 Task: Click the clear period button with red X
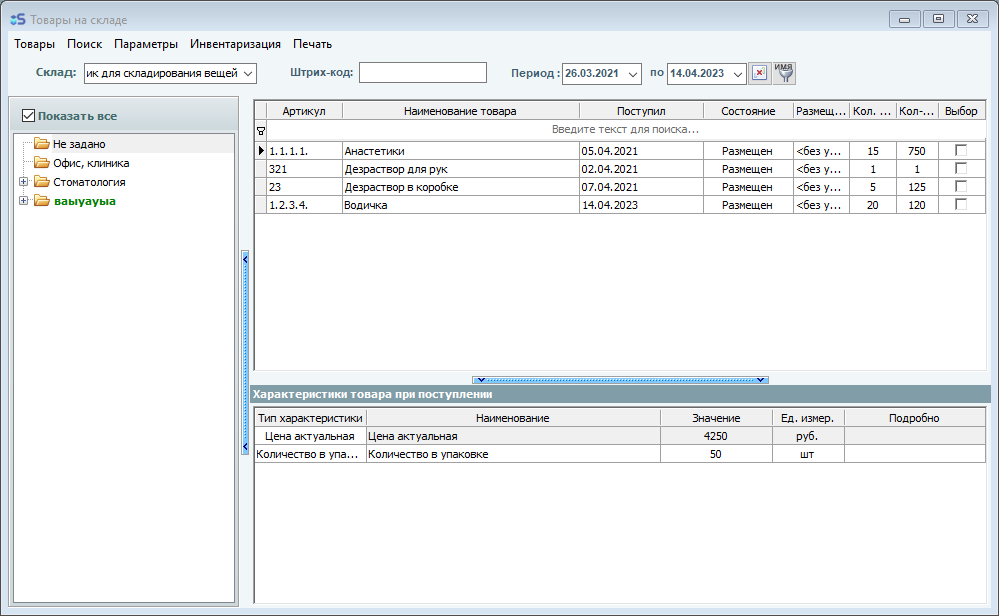pos(759,73)
